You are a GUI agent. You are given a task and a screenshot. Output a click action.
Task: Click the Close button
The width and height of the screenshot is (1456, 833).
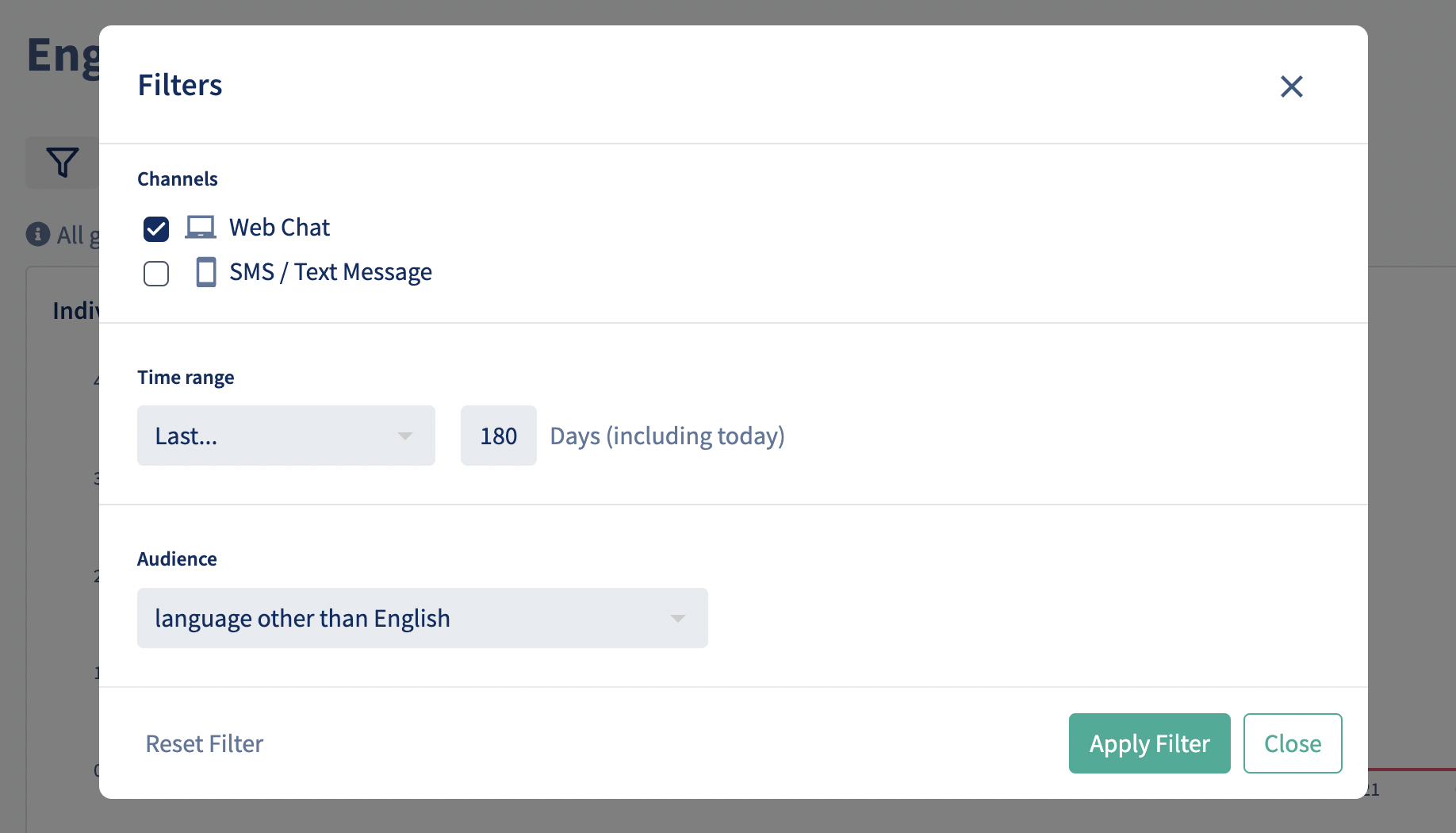[1293, 743]
